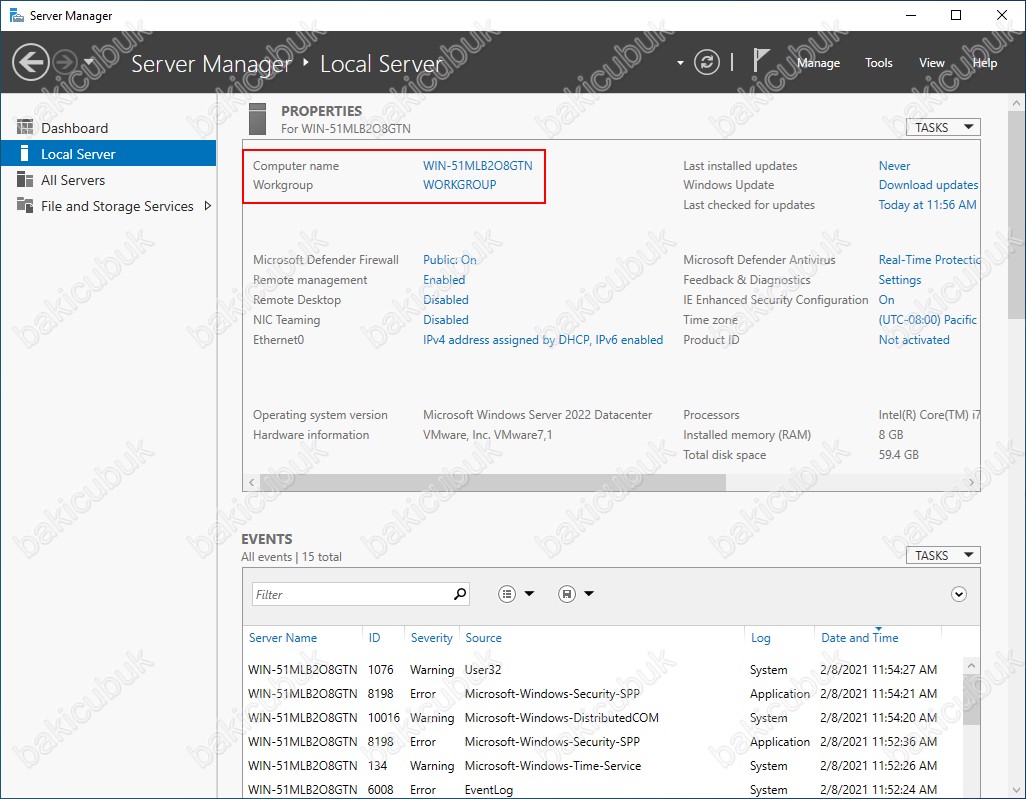Viewport: 1026px width, 799px height.
Task: Select All Servers in the navigation pane
Action: pos(109,180)
